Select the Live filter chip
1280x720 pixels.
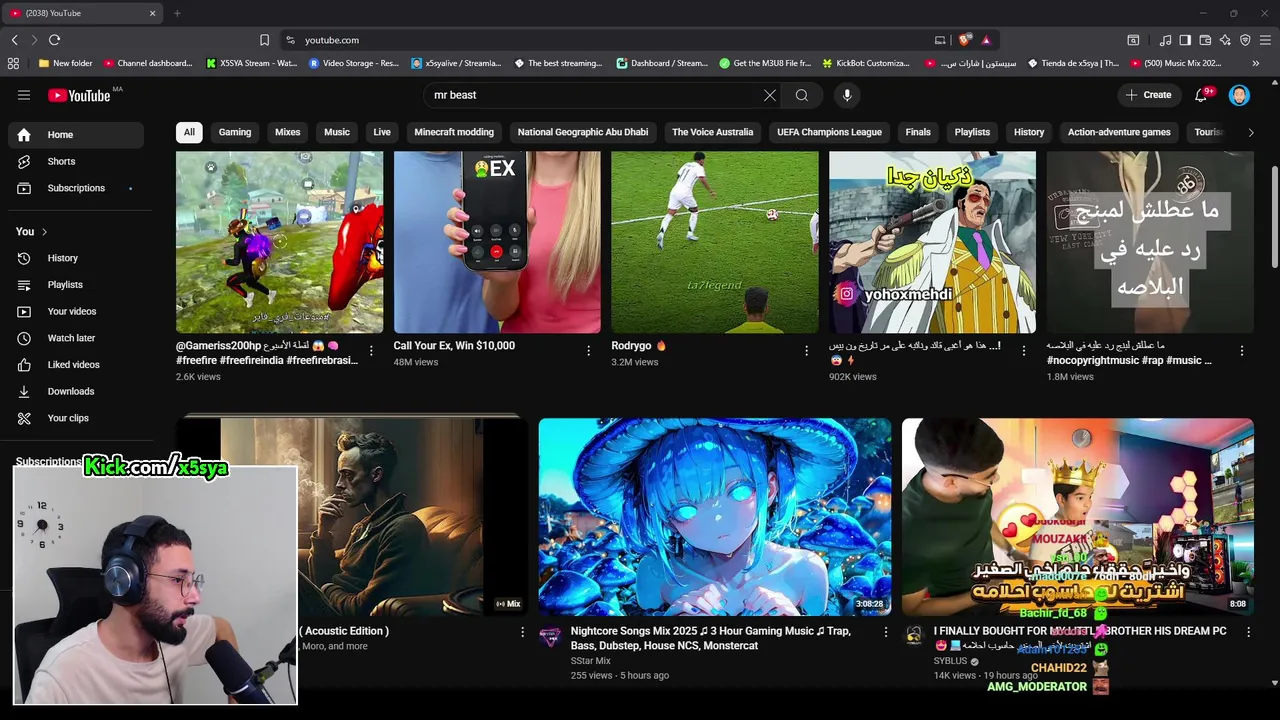(382, 132)
